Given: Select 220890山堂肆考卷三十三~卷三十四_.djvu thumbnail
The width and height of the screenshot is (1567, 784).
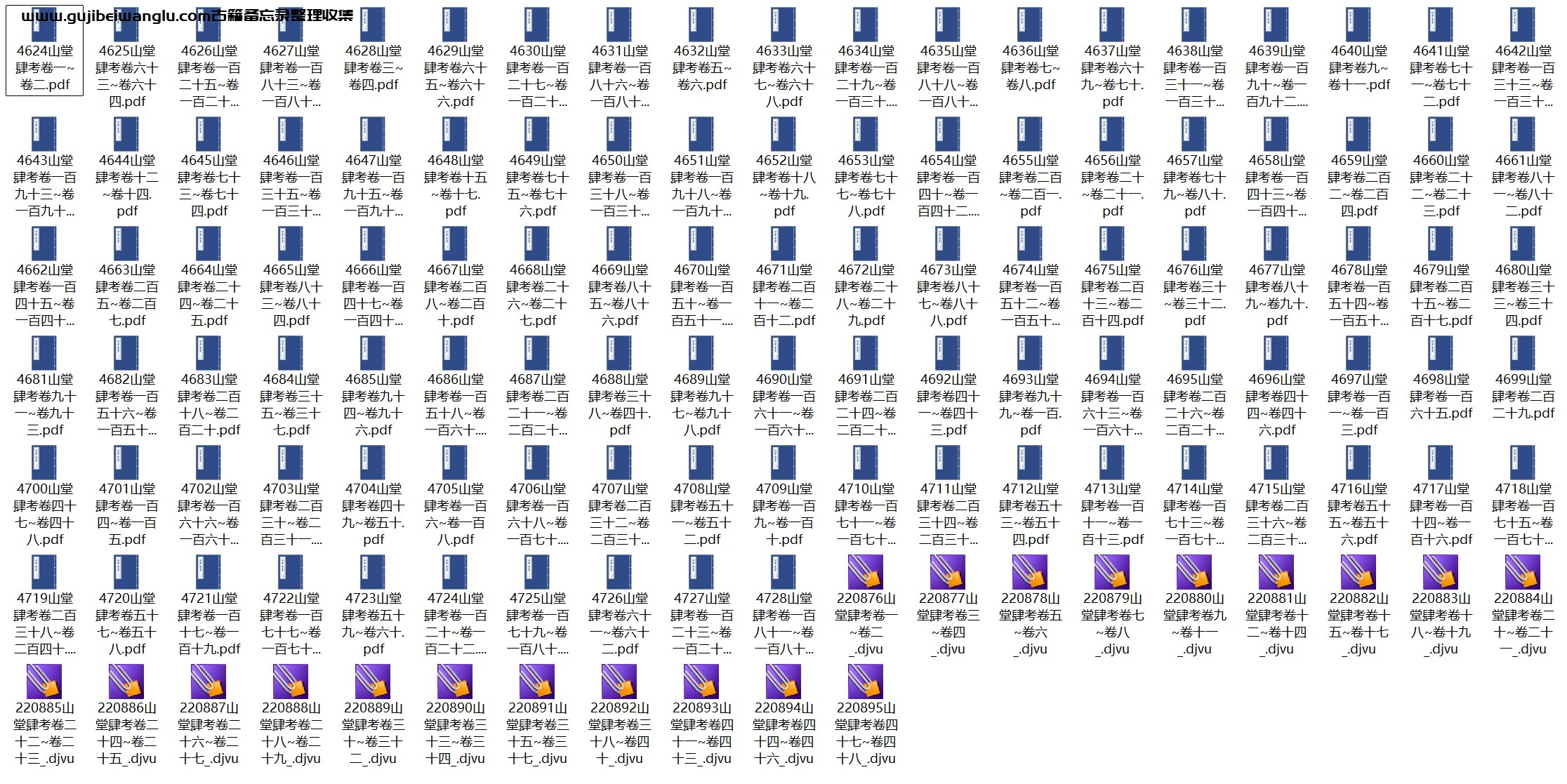Looking at the screenshot, I should pos(455,682).
